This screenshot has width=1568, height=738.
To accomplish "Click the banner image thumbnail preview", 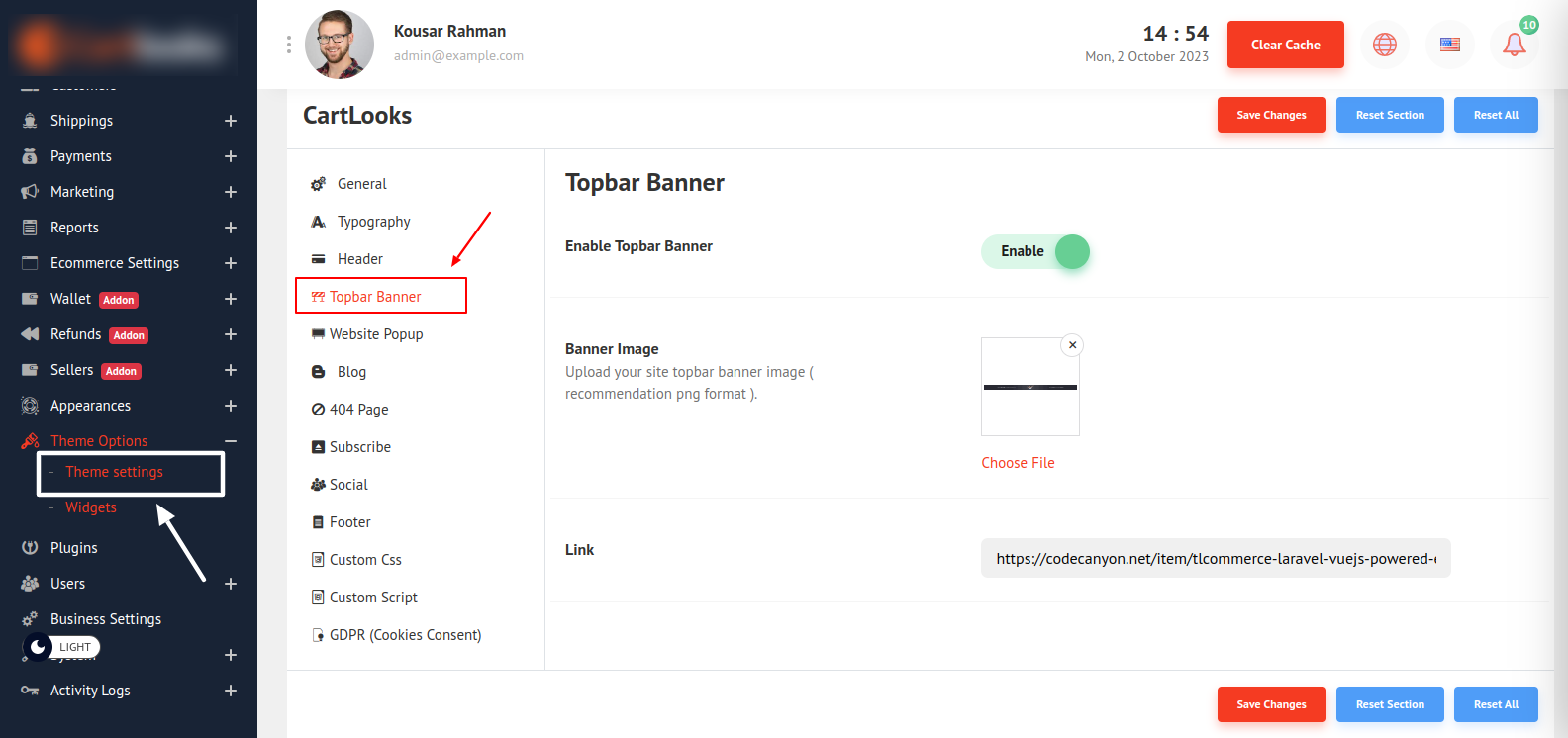I will (x=1029, y=388).
